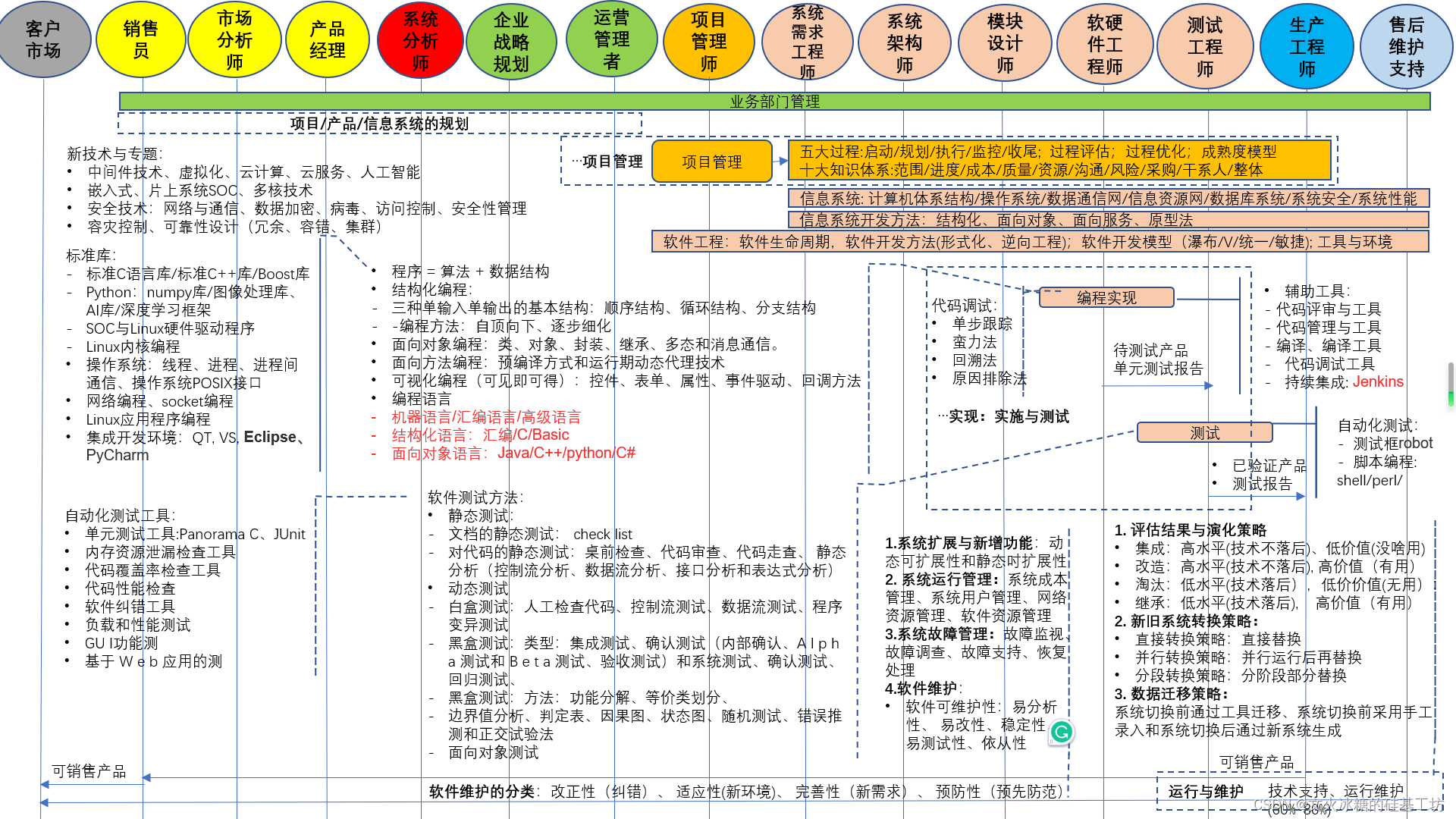Click the 编程实现 box
The image size is (1456, 819).
point(1106,297)
